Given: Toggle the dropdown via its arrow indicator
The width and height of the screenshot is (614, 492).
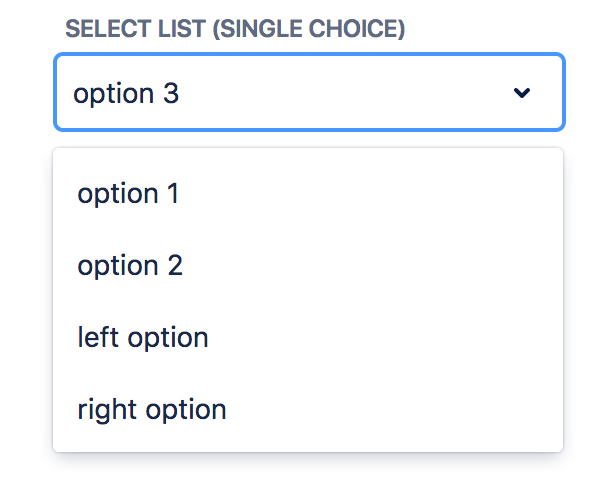Looking at the screenshot, I should point(521,93).
